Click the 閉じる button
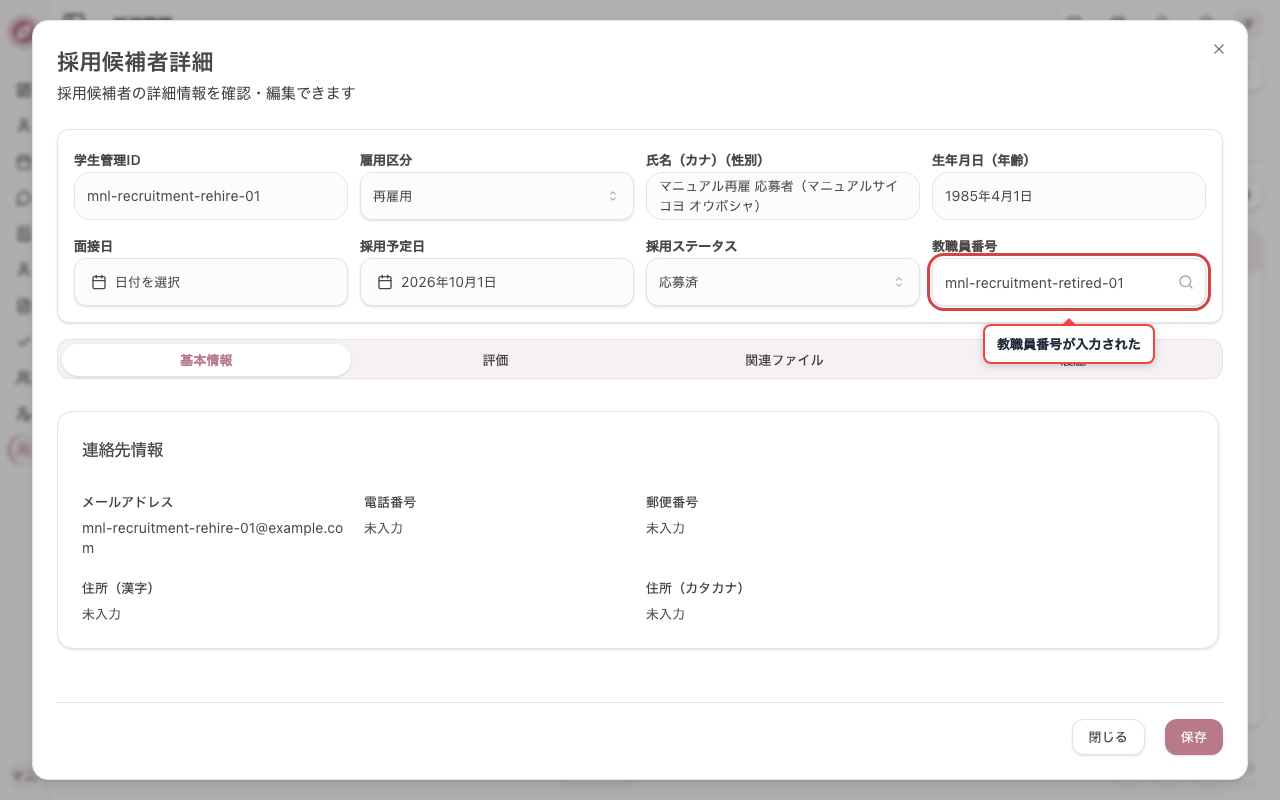This screenshot has height=800, width=1280. coord(1108,737)
